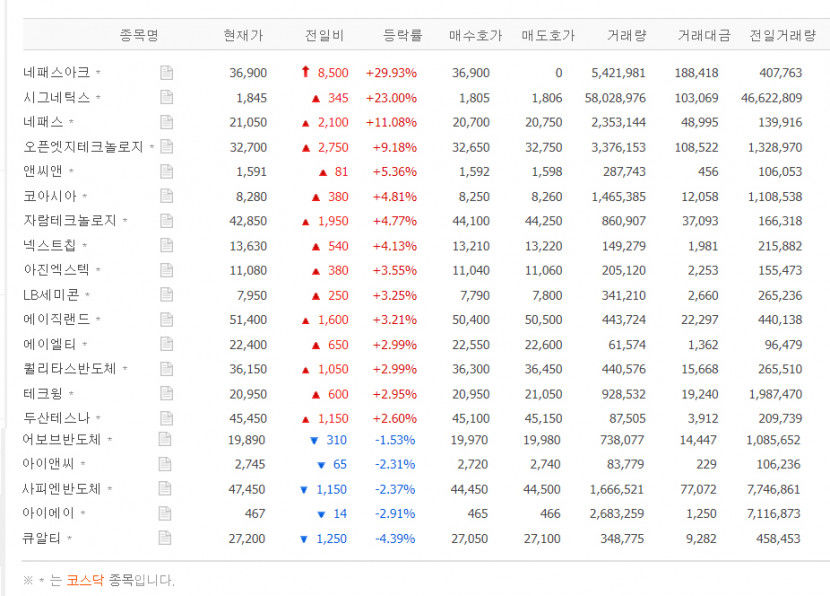Viewport: 830px width, 596px height.
Task: Open the document icon for 아이에이
Action: point(165,513)
